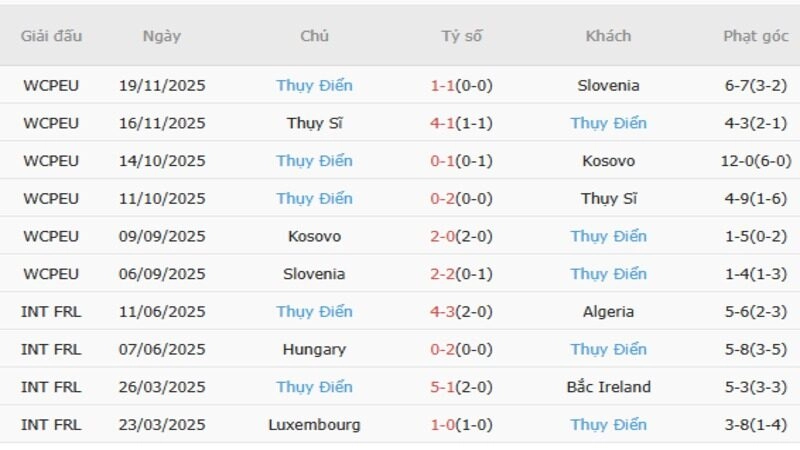The height and width of the screenshot is (450, 800).
Task: Click the 12-0(6-0) corner kick stat
Action: tap(756, 161)
